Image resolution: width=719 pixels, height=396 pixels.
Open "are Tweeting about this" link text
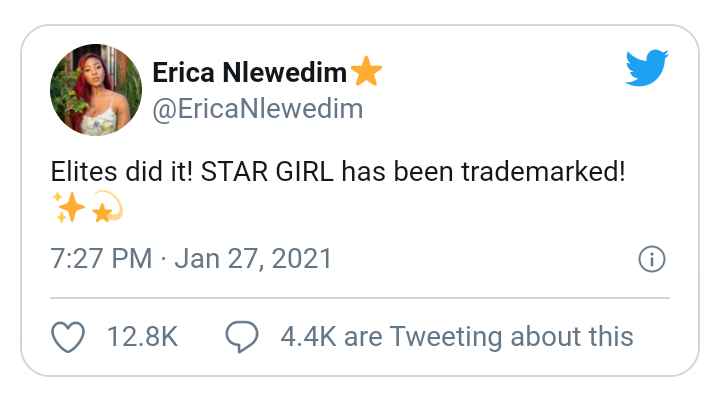(488, 337)
